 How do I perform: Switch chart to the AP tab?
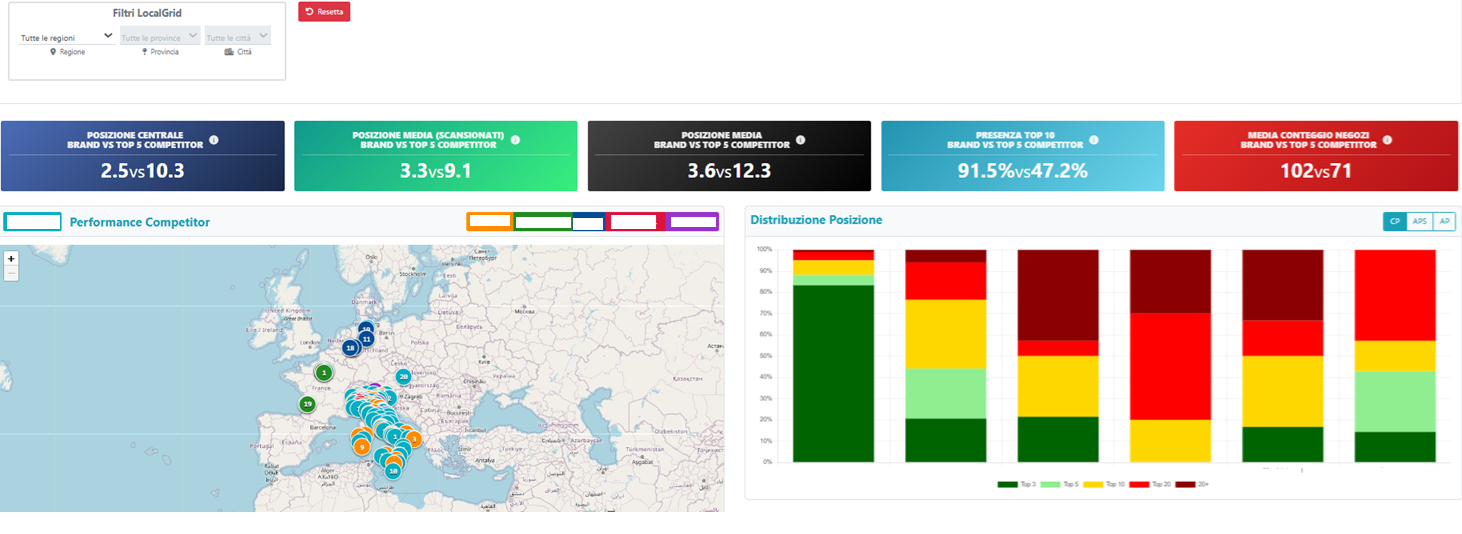(1443, 222)
